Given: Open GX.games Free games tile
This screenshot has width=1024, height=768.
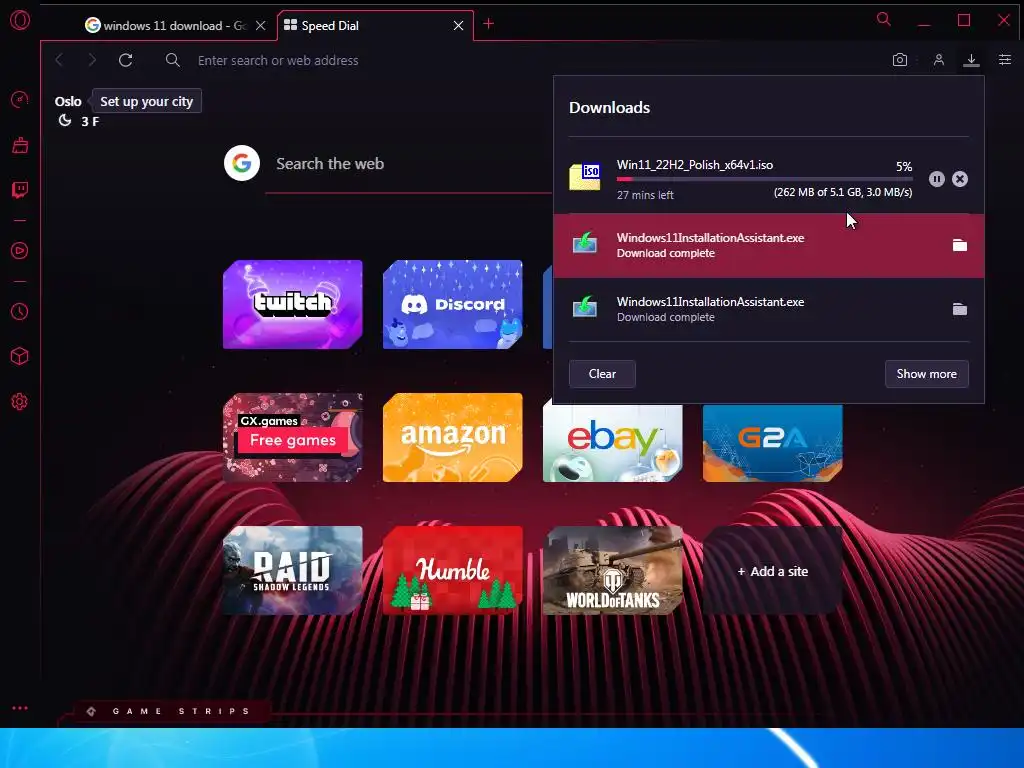Looking at the screenshot, I should 293,438.
